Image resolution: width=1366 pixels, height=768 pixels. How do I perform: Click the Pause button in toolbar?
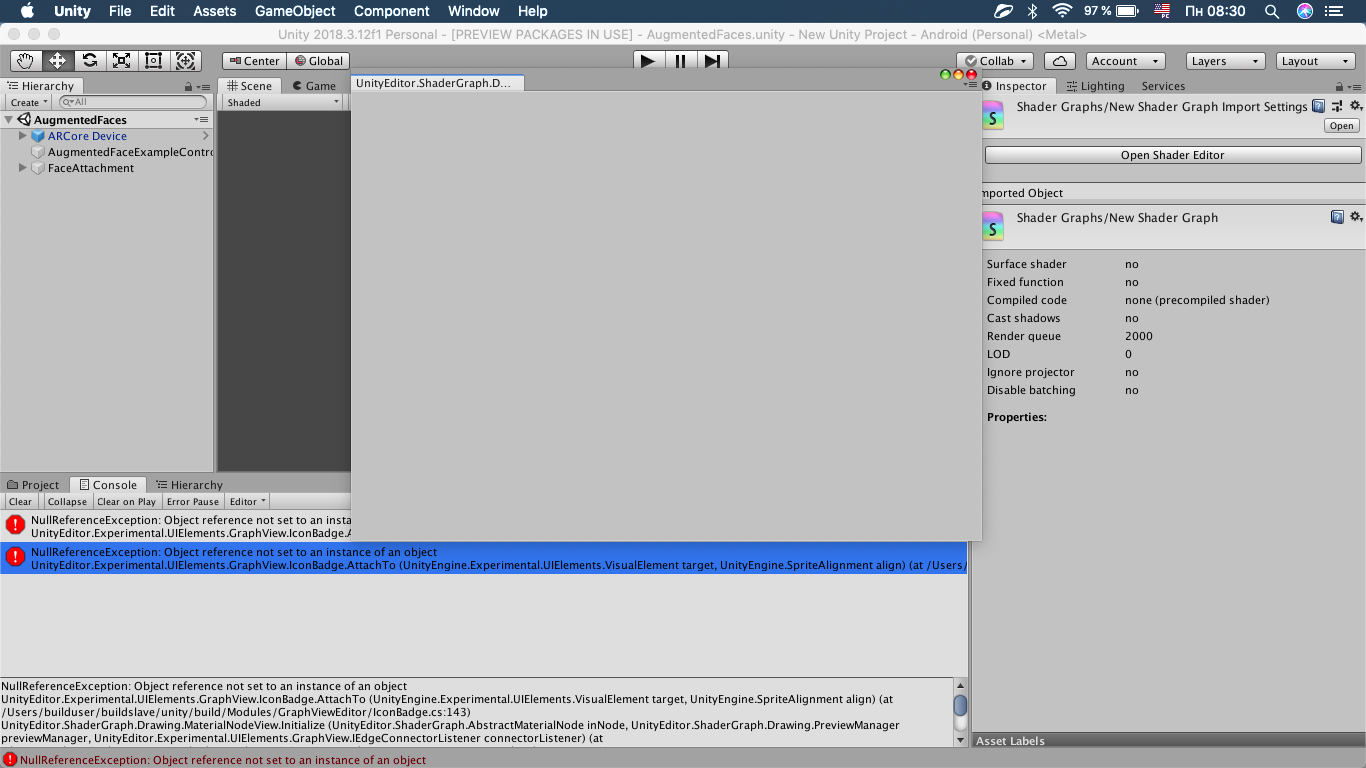click(x=680, y=61)
